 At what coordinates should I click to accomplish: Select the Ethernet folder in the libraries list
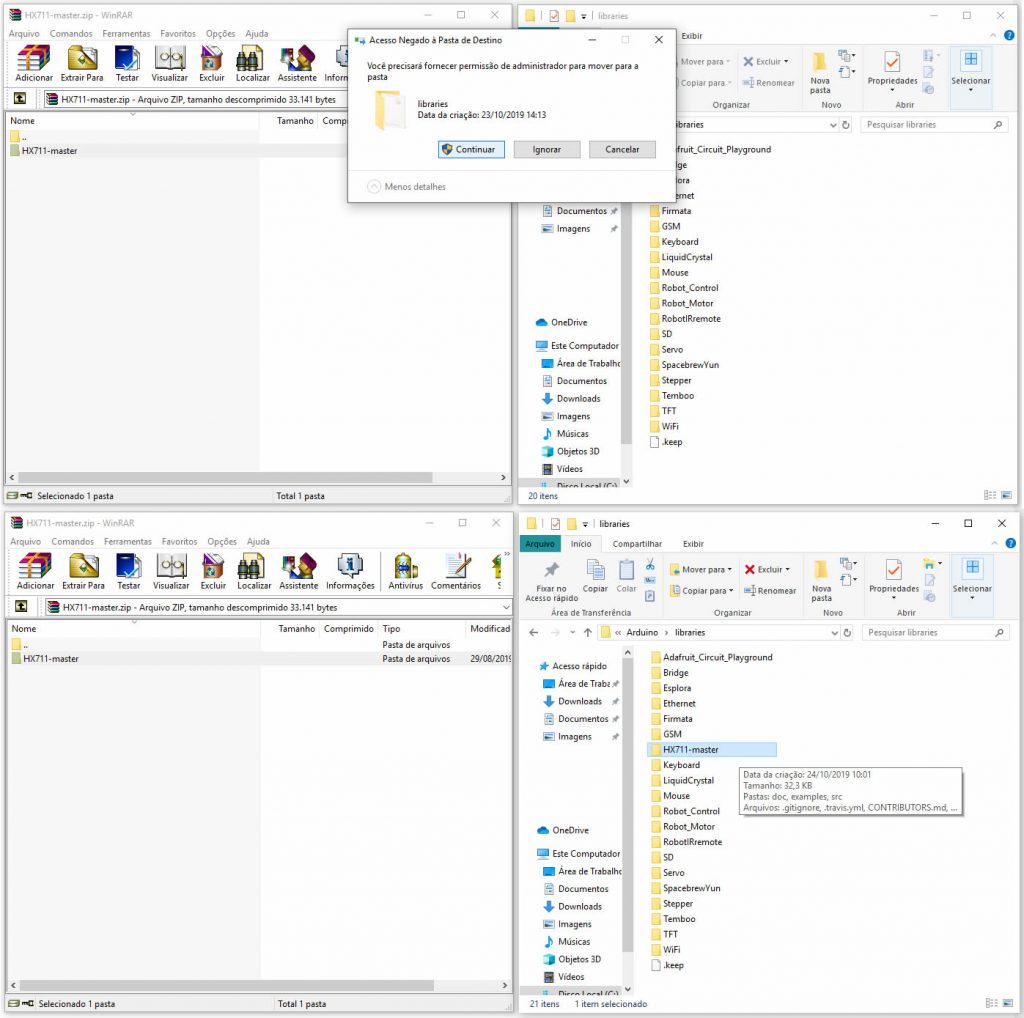[x=679, y=703]
